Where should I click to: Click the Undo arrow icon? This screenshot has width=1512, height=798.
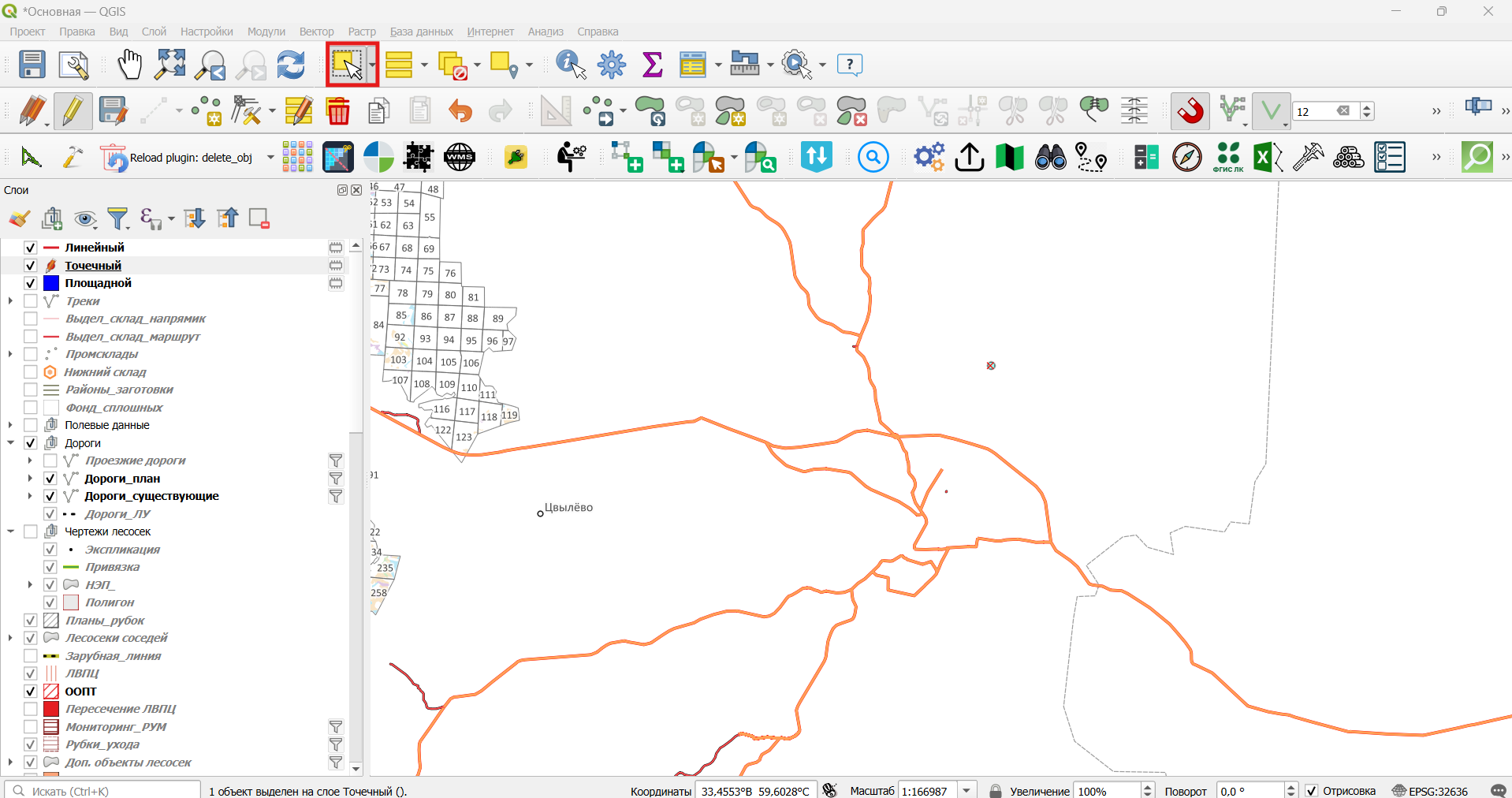[460, 111]
